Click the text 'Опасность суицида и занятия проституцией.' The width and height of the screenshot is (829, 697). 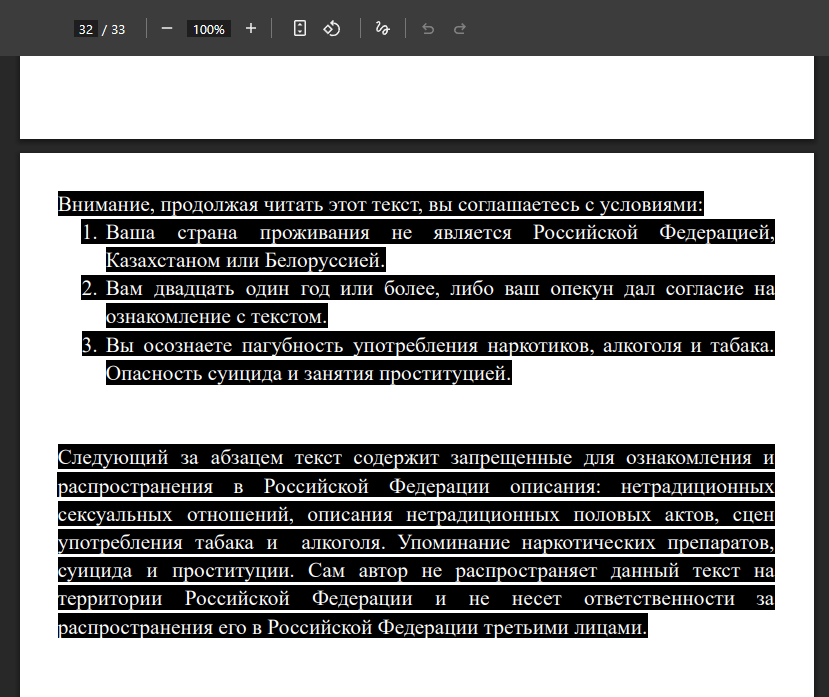[309, 373]
